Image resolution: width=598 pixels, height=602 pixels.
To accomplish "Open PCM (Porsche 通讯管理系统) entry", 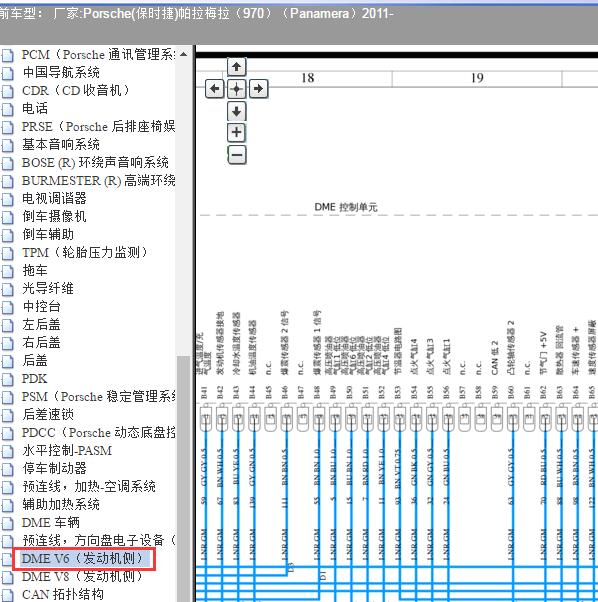I will tap(98, 55).
